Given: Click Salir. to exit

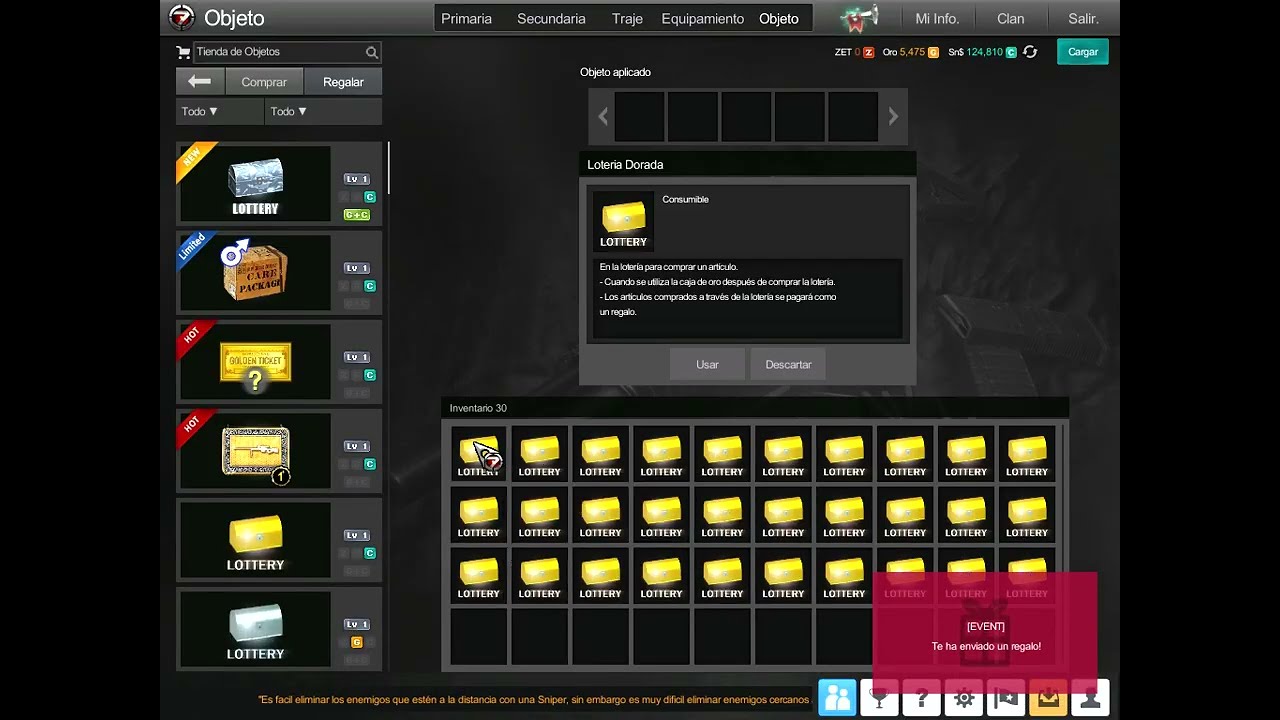Looking at the screenshot, I should pos(1083,18).
